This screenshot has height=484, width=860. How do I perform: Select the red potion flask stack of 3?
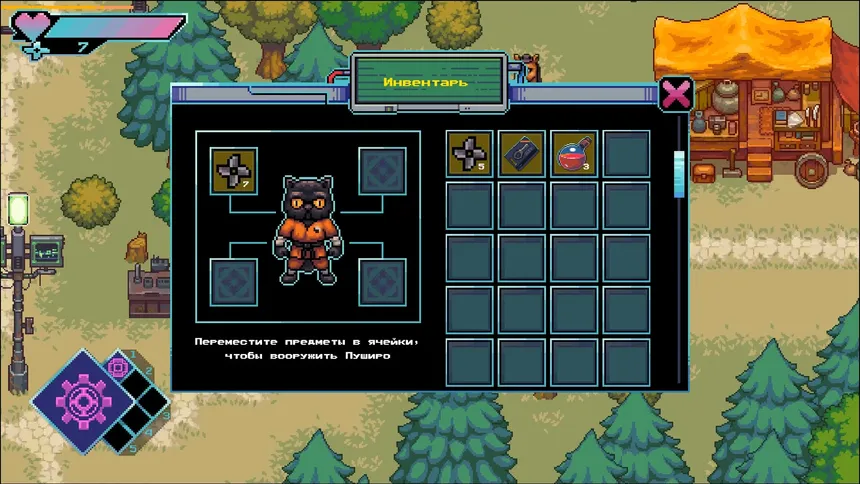point(574,154)
